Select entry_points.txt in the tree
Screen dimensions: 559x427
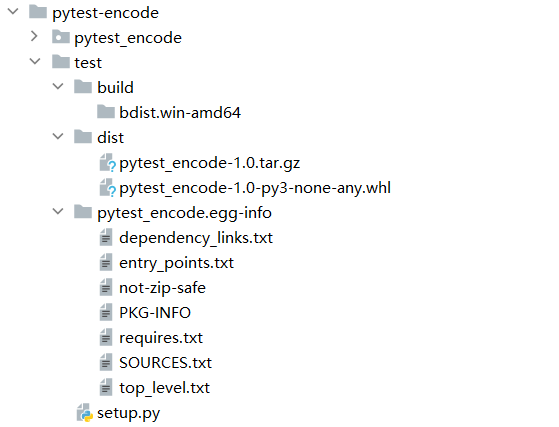coord(176,263)
